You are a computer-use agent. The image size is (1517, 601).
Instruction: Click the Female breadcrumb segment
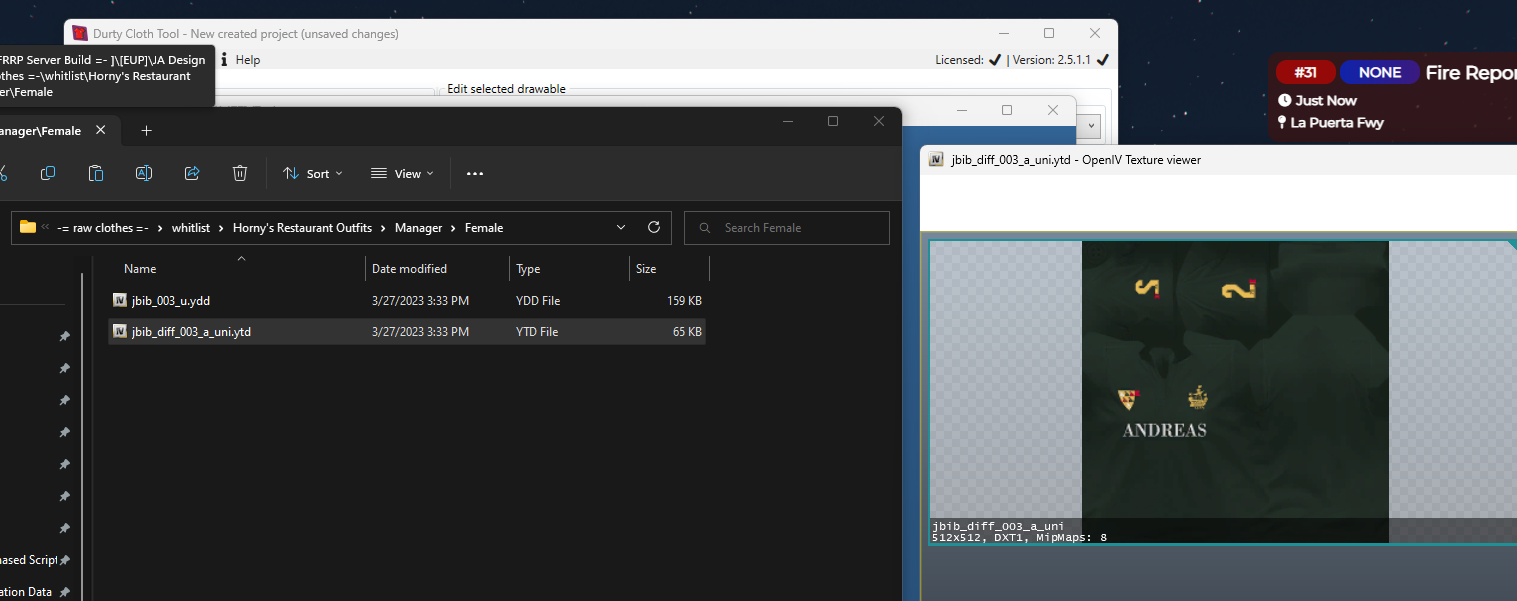[484, 228]
